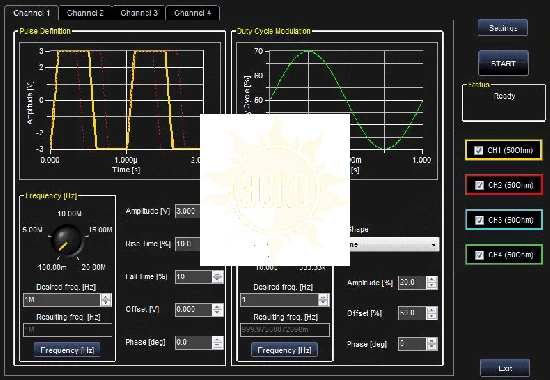
Task: Click the Pulse Definition Frequency [Hz] button
Action: [x=67, y=350]
